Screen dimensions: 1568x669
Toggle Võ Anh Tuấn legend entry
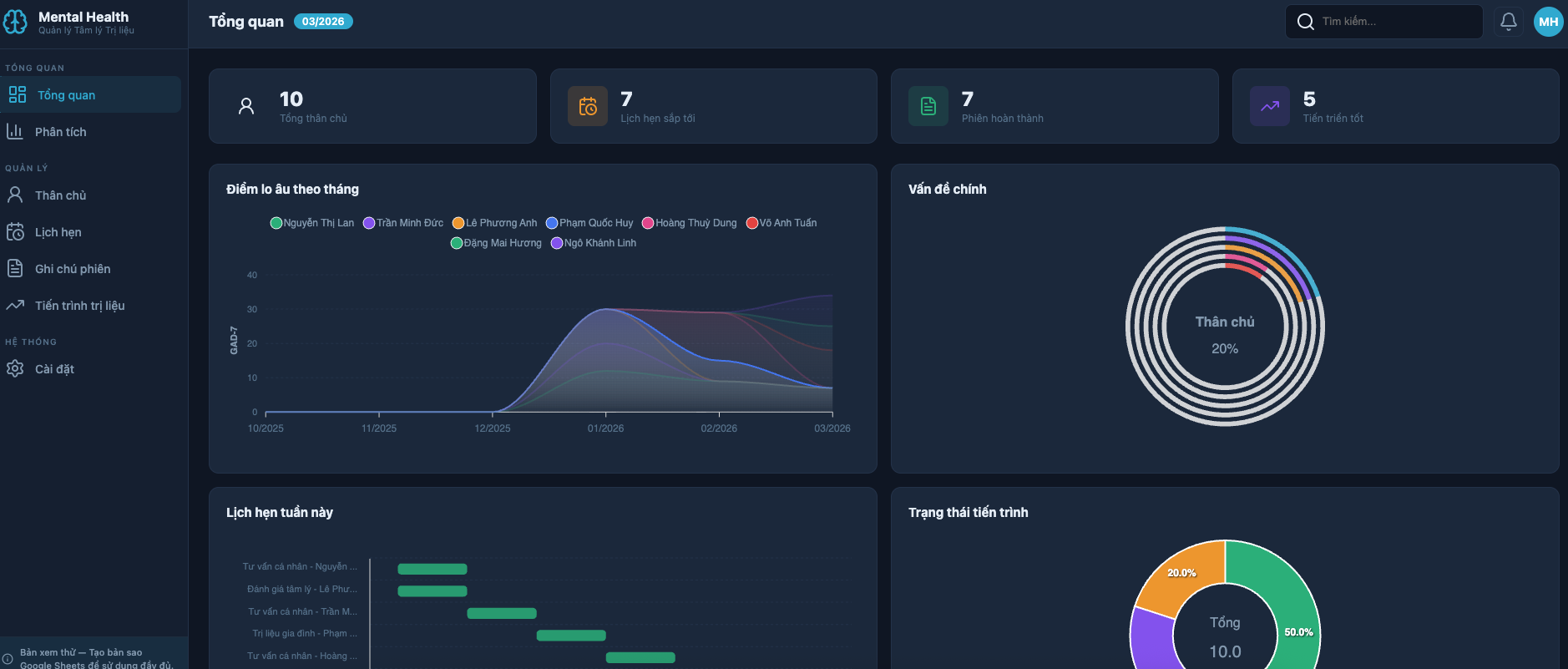pos(781,223)
